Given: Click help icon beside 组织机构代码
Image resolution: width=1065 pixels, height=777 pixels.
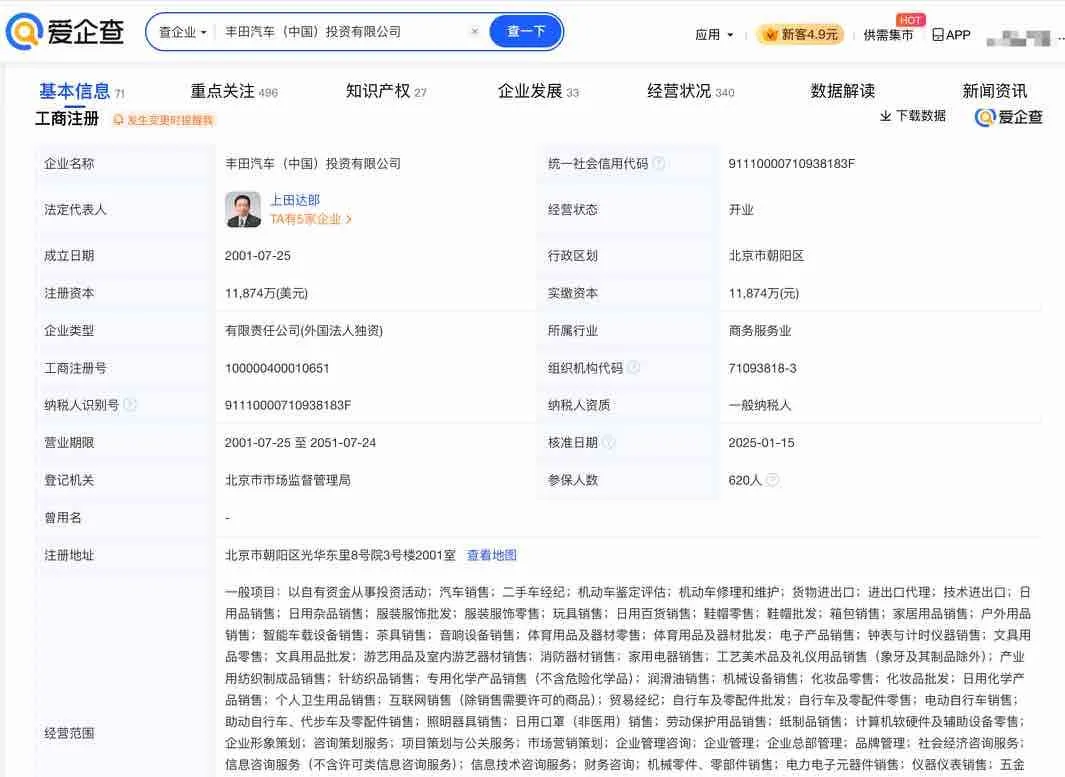Looking at the screenshot, I should pos(633,368).
